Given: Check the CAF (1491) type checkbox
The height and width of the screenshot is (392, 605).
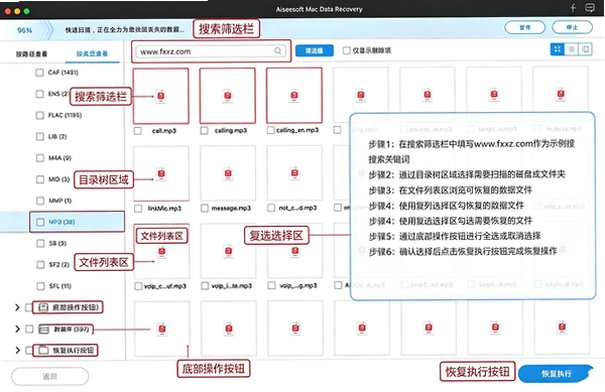Looking at the screenshot, I should (x=39, y=73).
